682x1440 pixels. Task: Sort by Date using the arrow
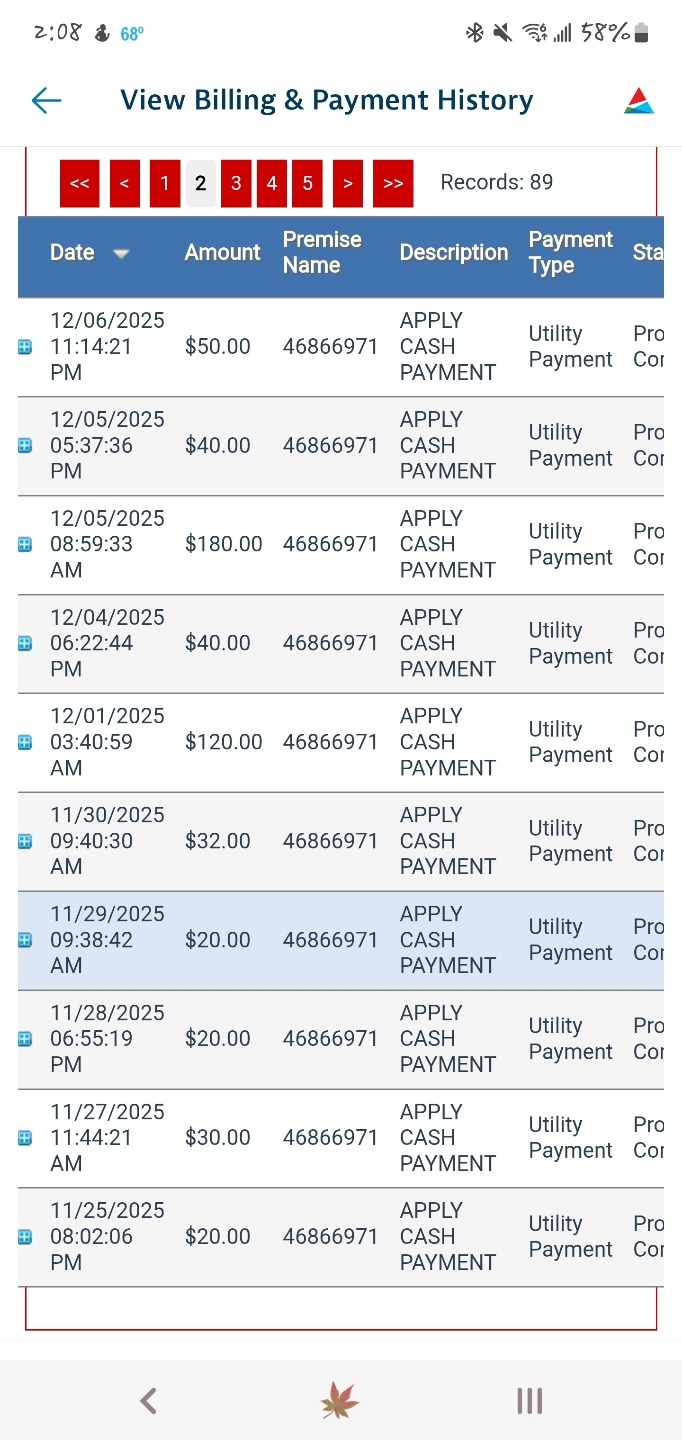[121, 254]
